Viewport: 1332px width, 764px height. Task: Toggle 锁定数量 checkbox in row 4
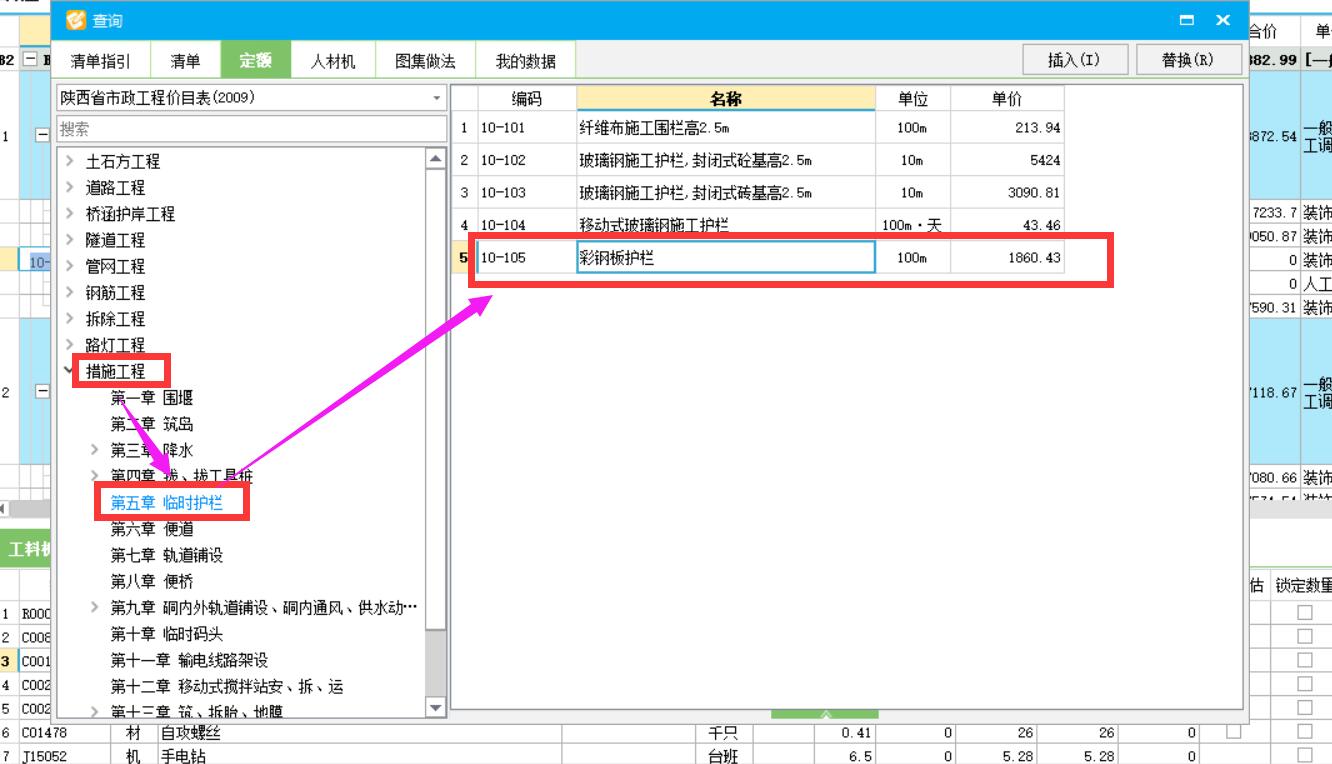(1305, 684)
